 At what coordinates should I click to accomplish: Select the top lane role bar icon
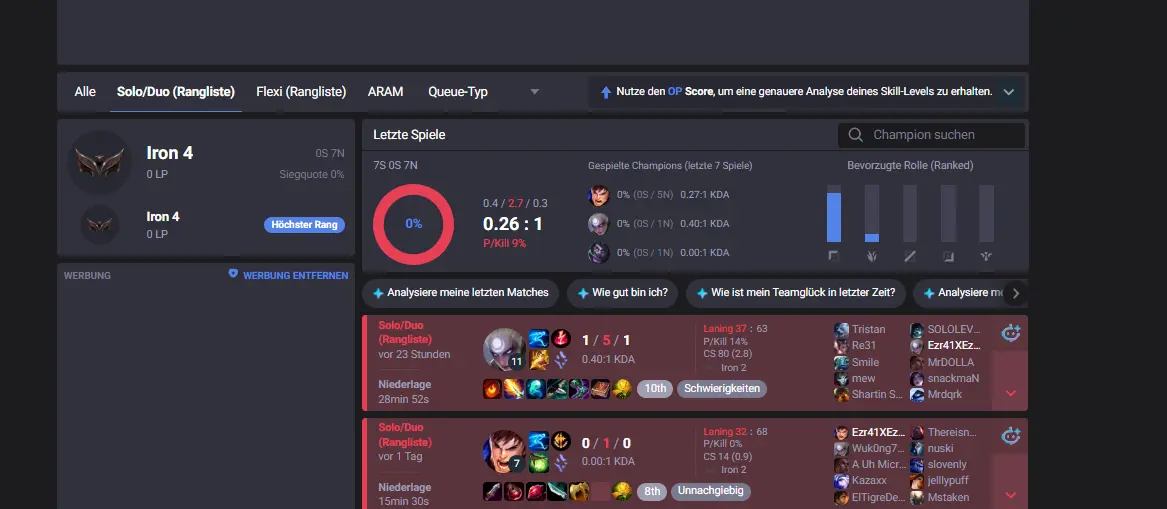point(834,256)
